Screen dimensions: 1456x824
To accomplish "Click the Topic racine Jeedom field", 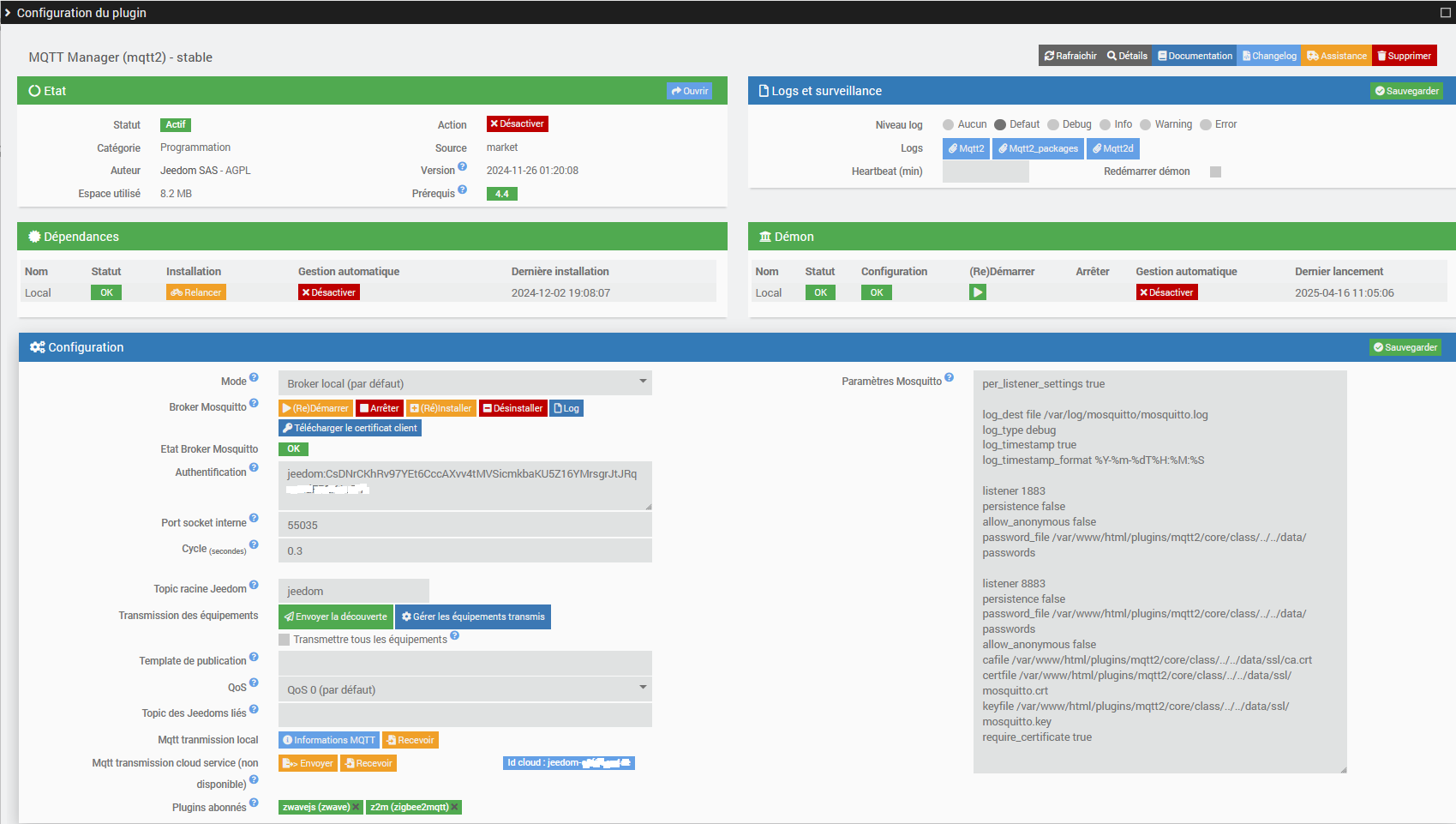I will click(354, 591).
